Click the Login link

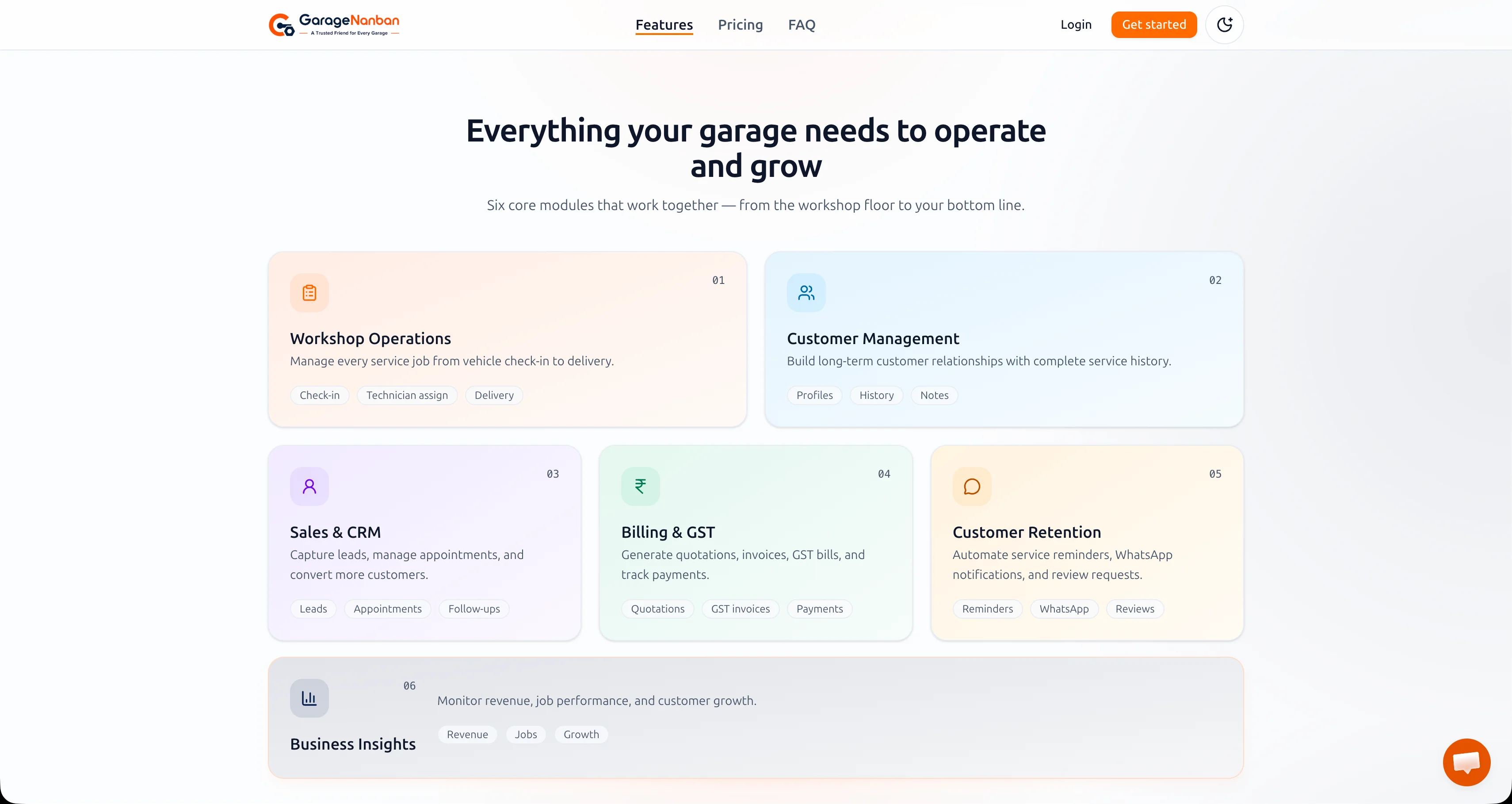[1076, 25]
